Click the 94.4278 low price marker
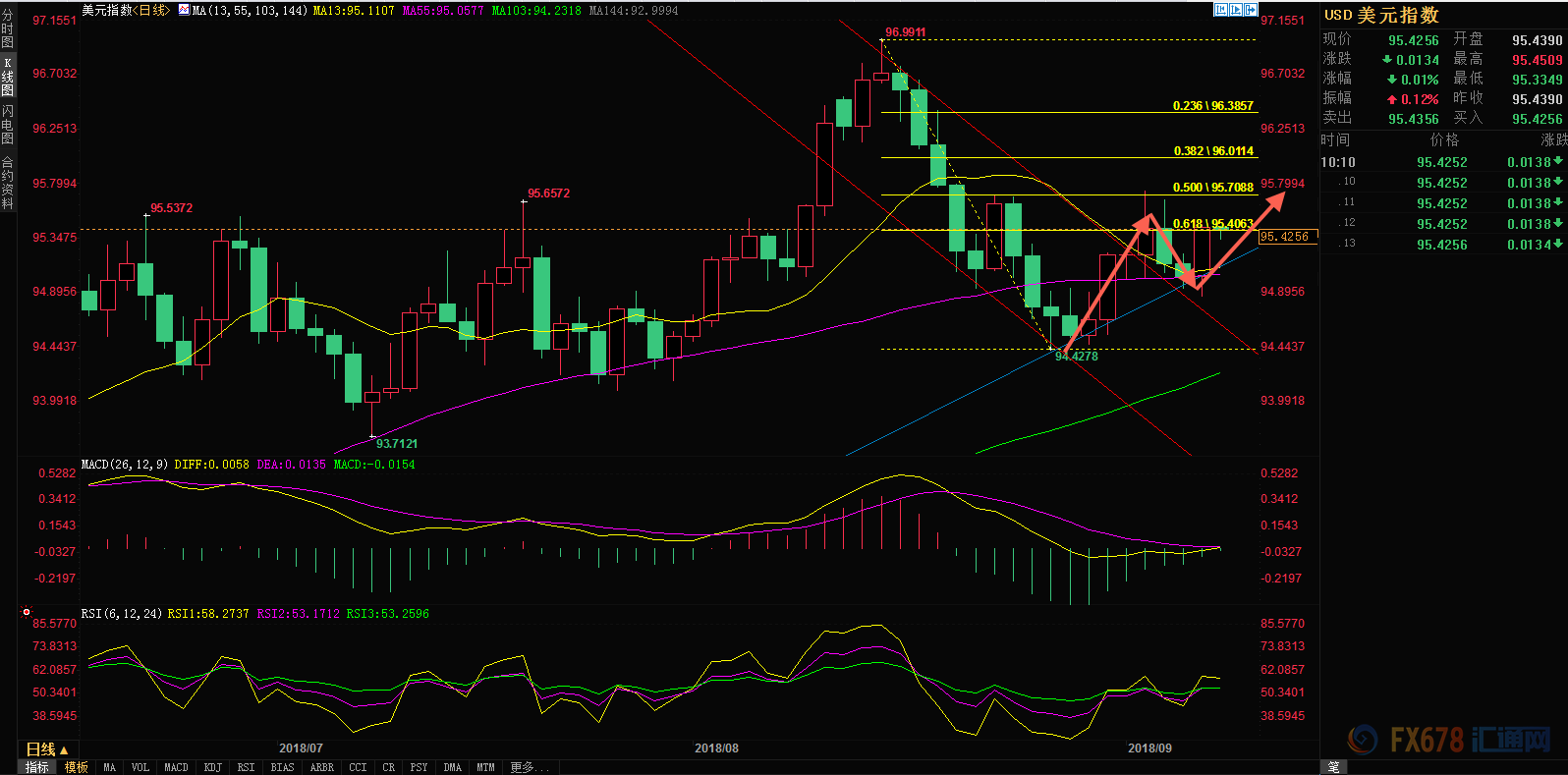Image resolution: width=1568 pixels, height=775 pixels. point(1077,356)
